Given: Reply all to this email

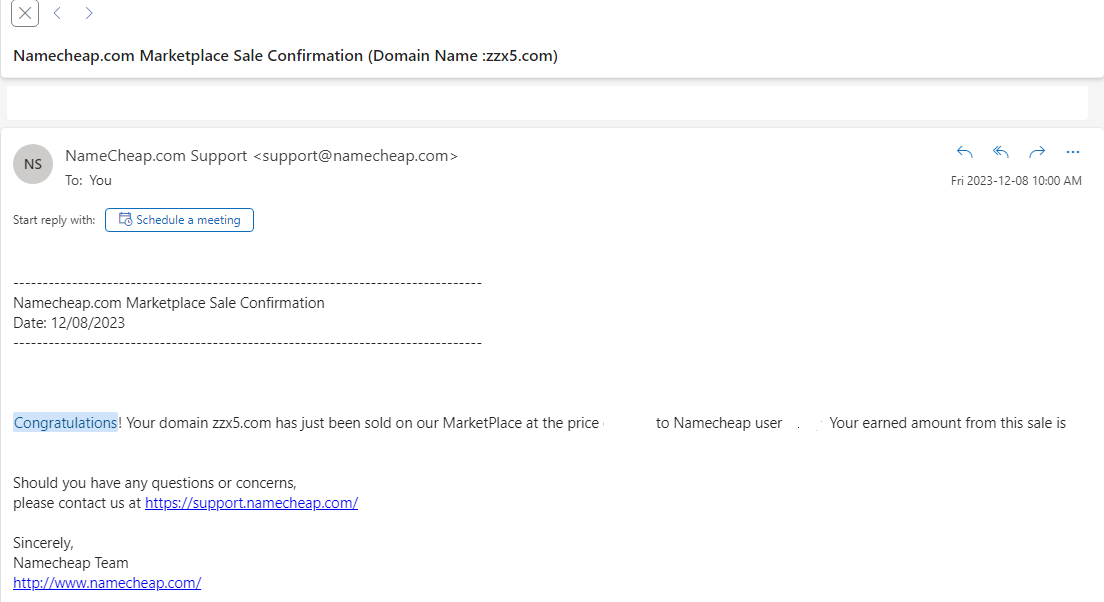Looking at the screenshot, I should (x=1000, y=152).
